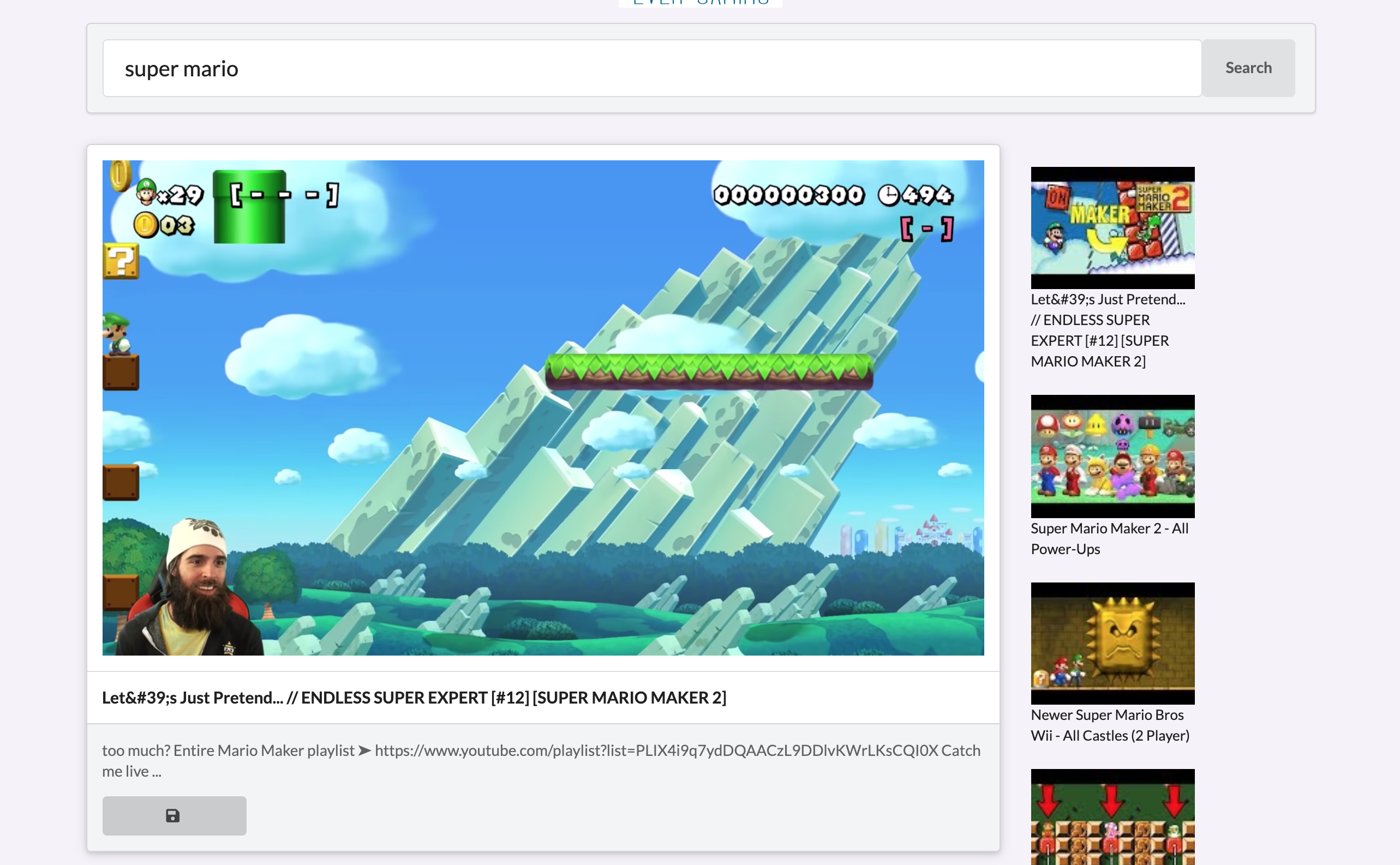
Task: Play the main Super Mario Maker 2 video
Action: tap(542, 407)
